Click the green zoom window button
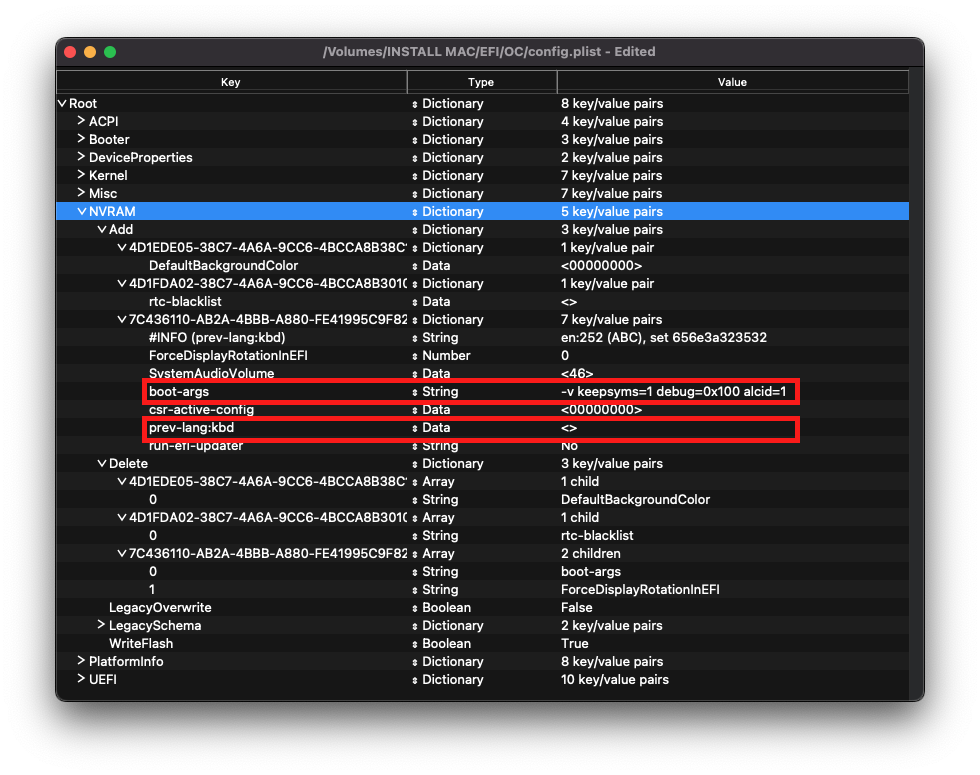This screenshot has height=775, width=980. (x=110, y=52)
